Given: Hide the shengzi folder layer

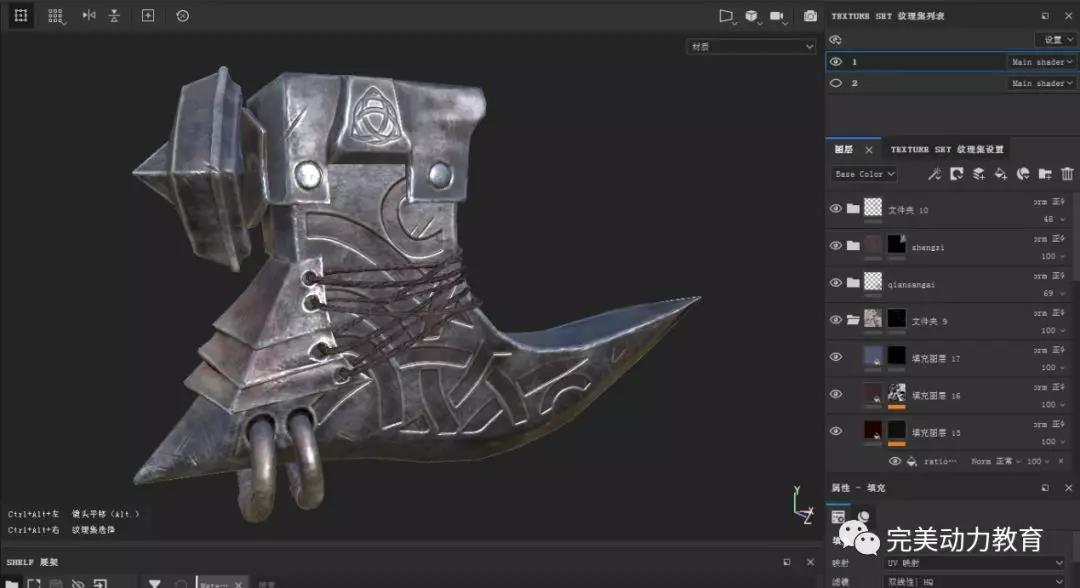Looking at the screenshot, I should point(836,245).
